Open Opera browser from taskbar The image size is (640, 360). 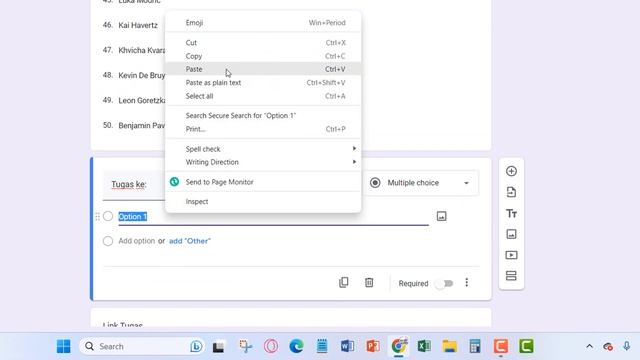271,346
